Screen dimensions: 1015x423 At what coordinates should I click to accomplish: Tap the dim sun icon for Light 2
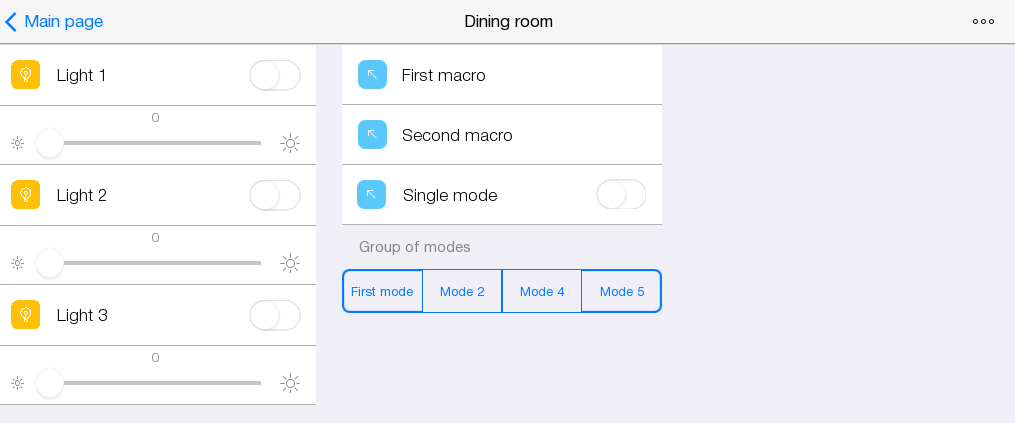(x=17, y=263)
